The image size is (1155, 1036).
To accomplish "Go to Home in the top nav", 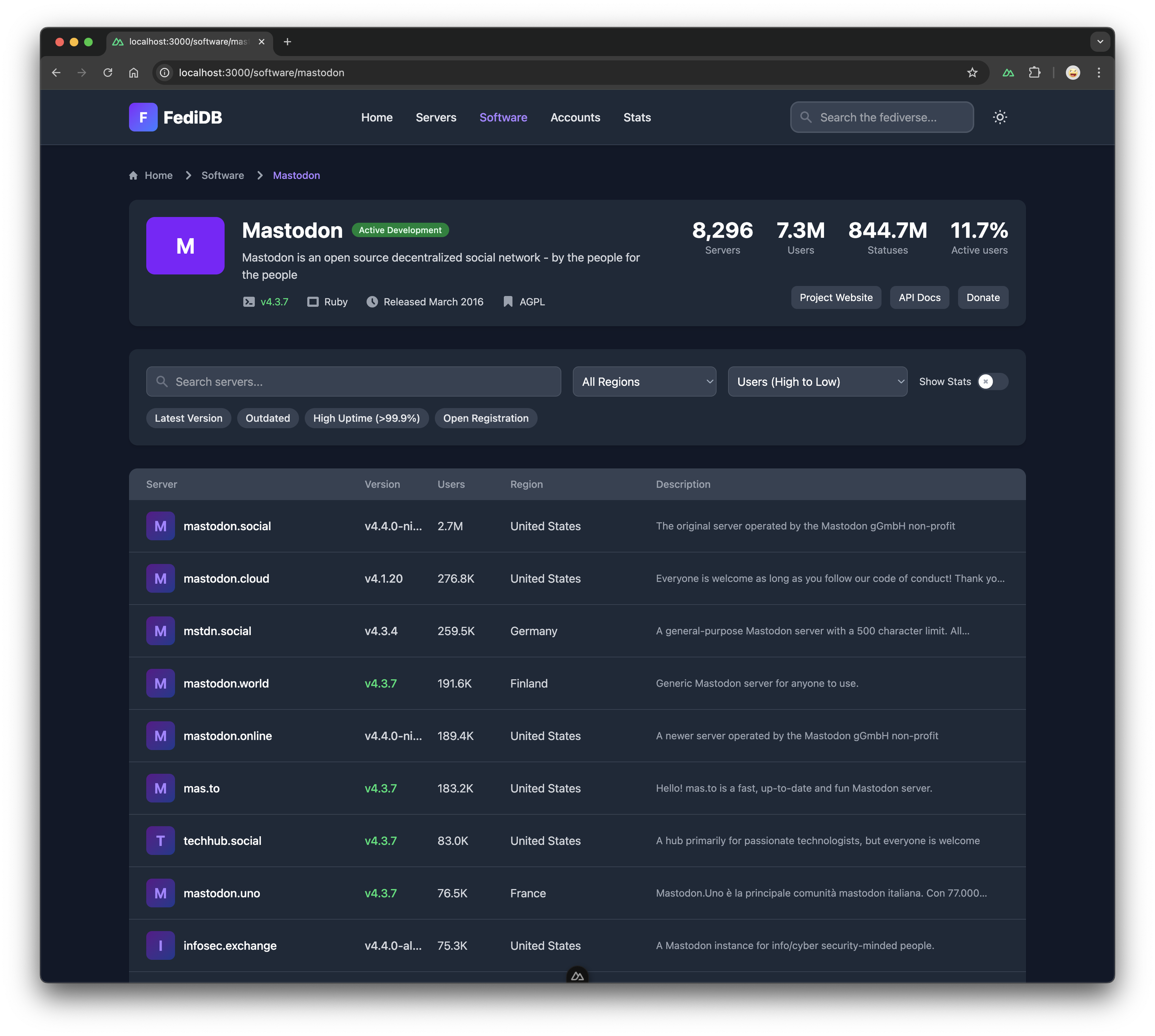I will tap(377, 117).
